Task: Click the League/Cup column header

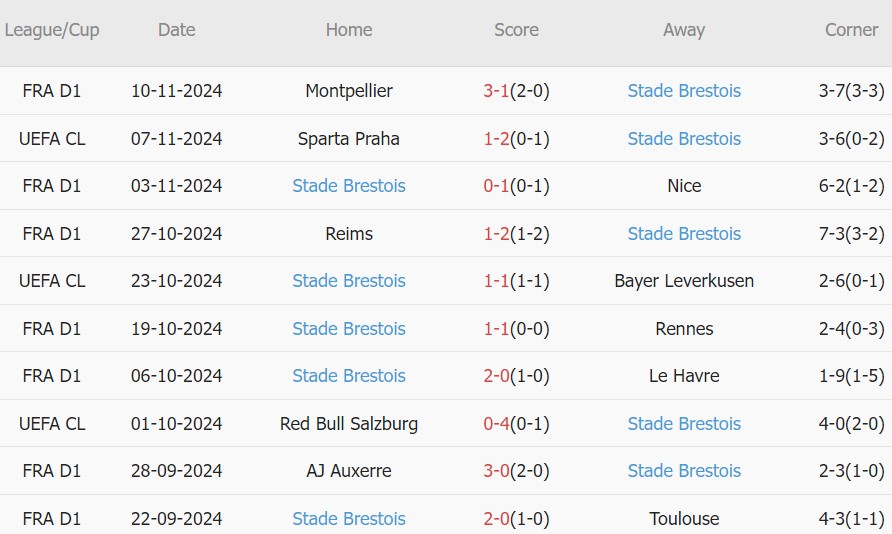Action: click(x=52, y=30)
